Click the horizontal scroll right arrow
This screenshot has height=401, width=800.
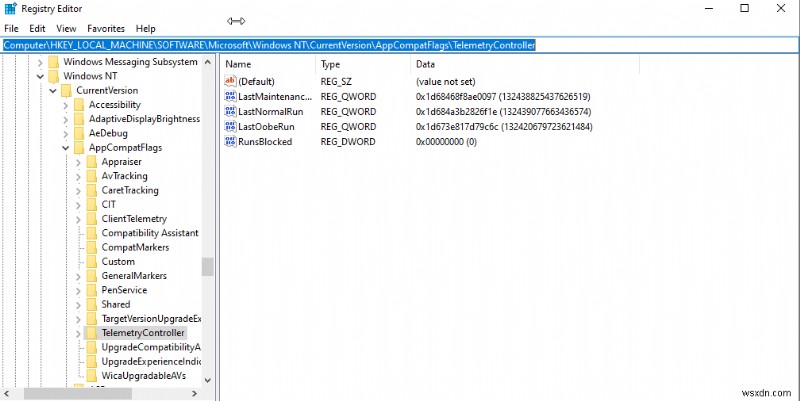194,393
